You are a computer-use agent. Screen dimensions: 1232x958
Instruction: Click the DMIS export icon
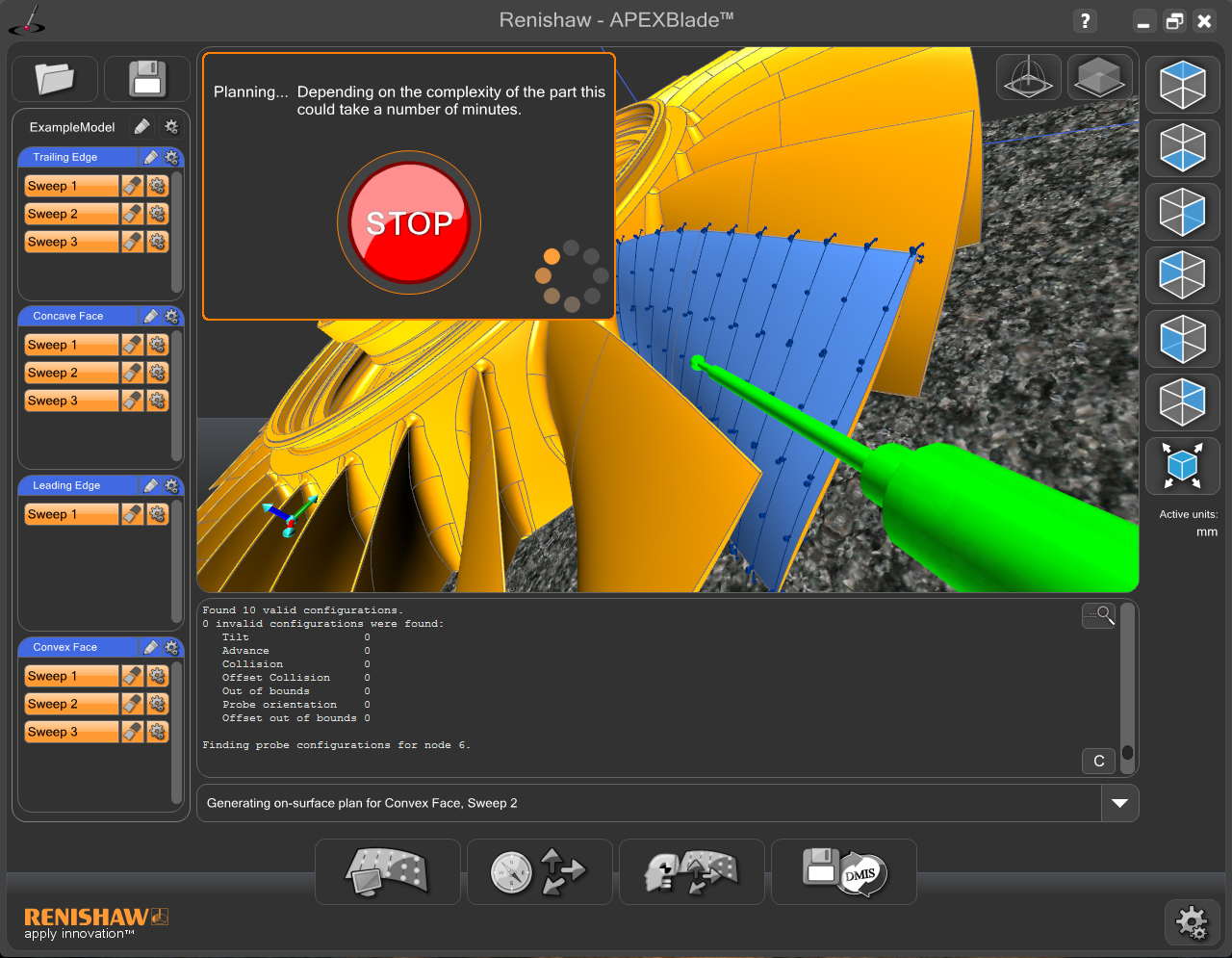844,872
